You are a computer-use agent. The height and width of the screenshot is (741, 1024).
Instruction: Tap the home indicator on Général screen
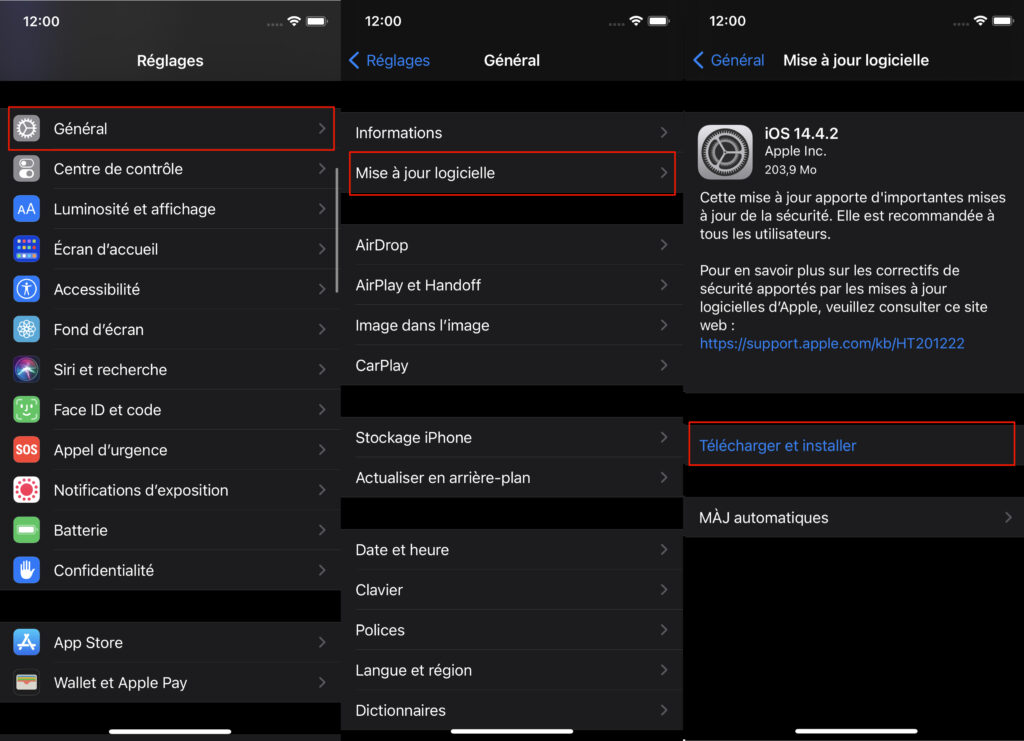point(512,731)
